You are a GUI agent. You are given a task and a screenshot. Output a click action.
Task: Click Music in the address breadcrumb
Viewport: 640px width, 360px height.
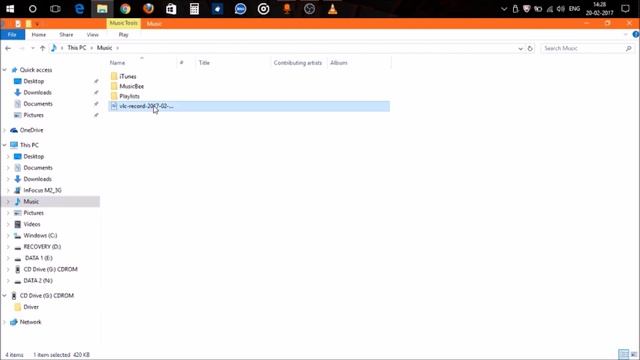click(104, 48)
